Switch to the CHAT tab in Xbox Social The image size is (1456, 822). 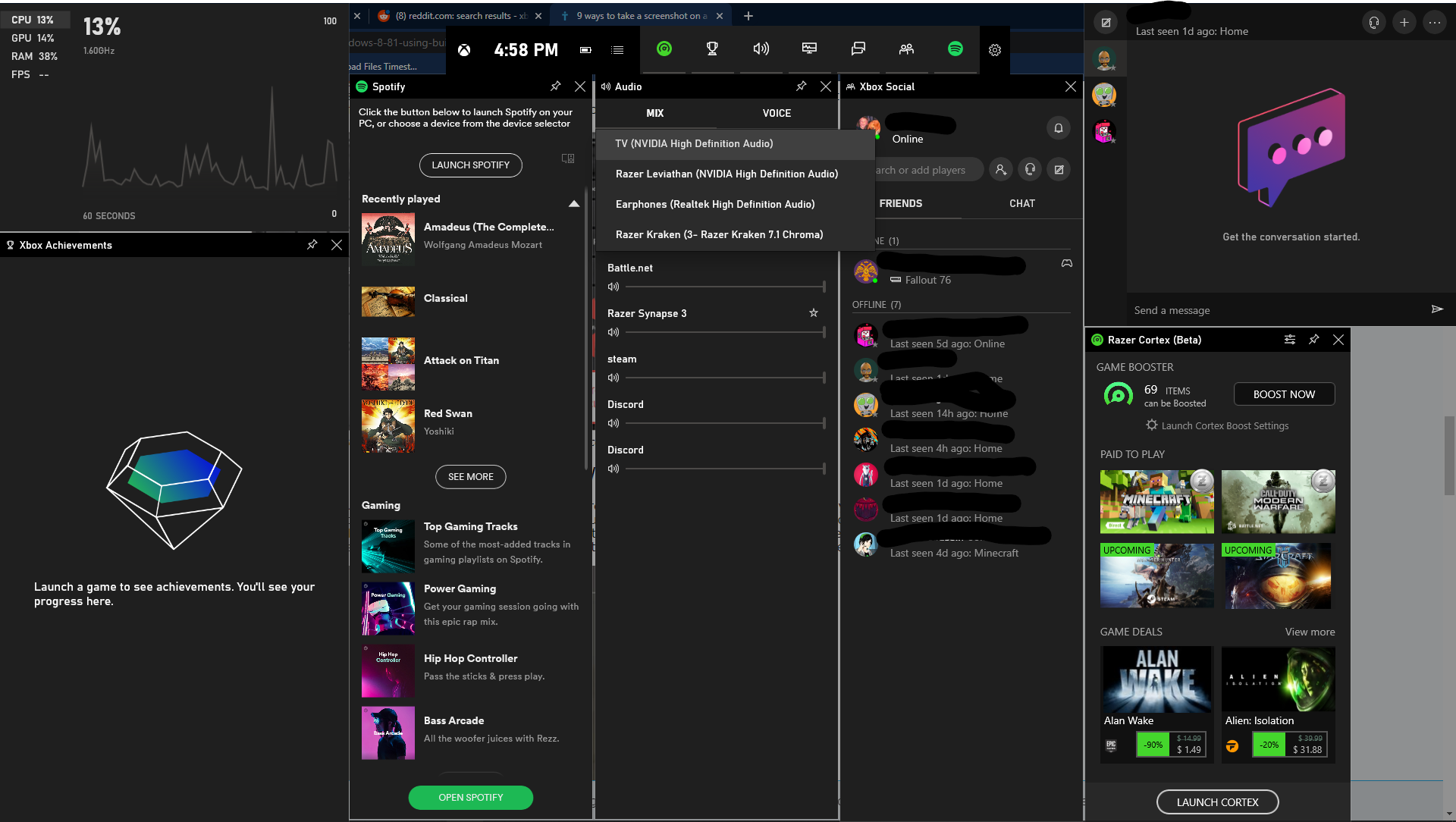1021,203
